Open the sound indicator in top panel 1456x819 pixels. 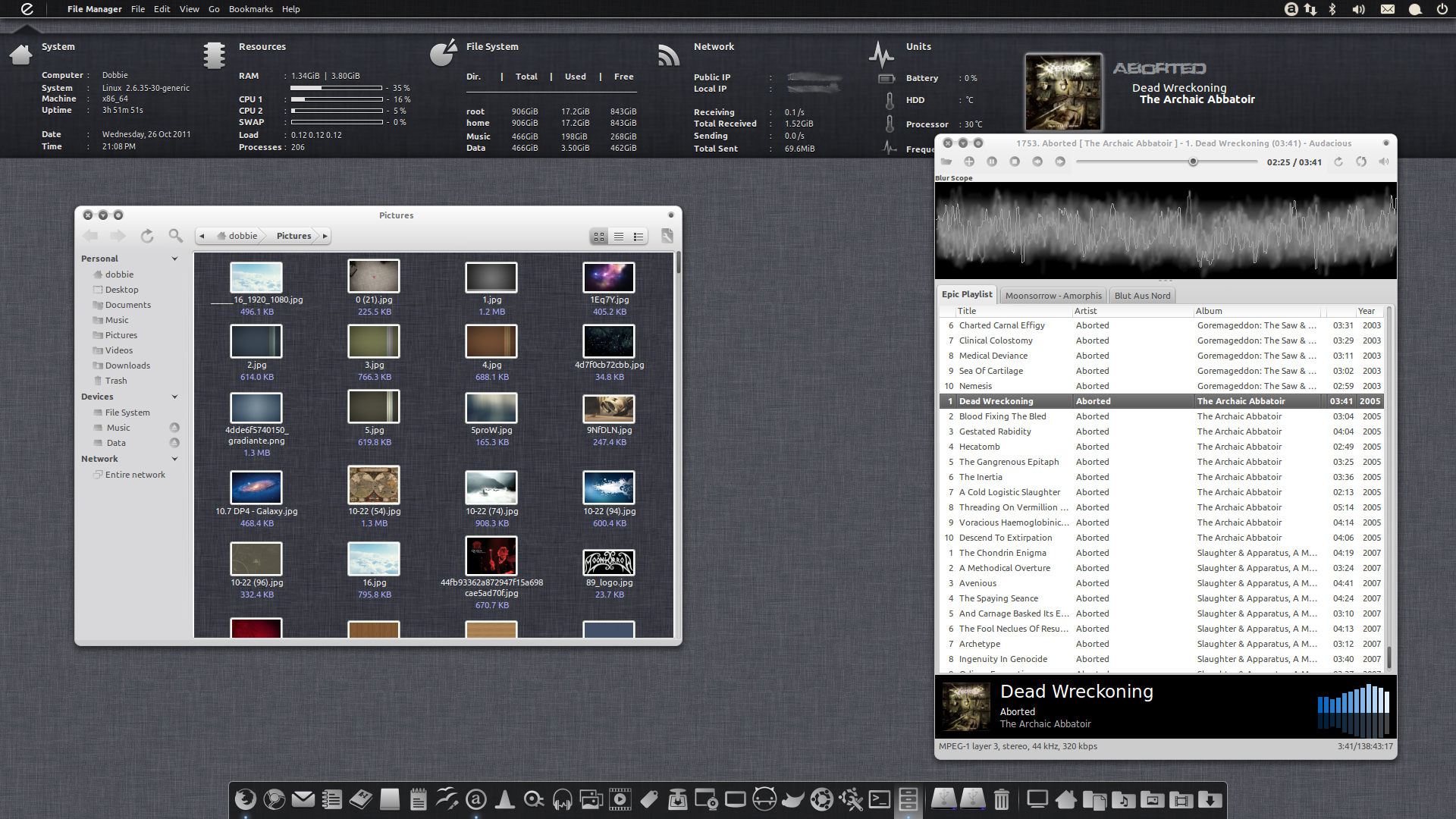(x=1358, y=9)
